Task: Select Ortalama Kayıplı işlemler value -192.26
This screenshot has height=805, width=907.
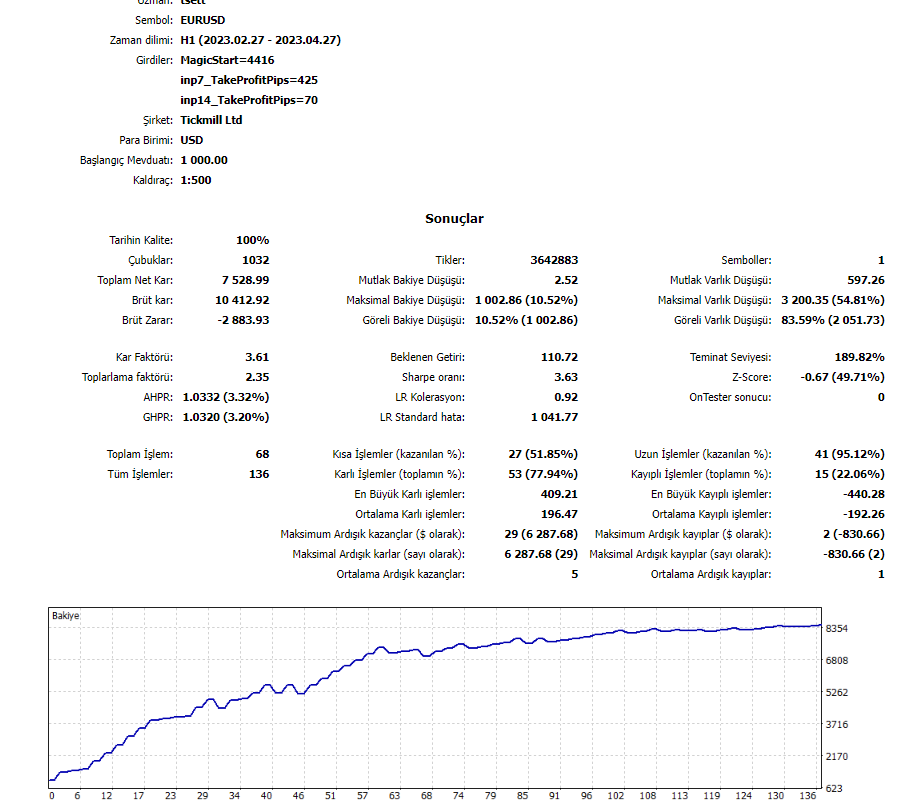Action: 864,514
